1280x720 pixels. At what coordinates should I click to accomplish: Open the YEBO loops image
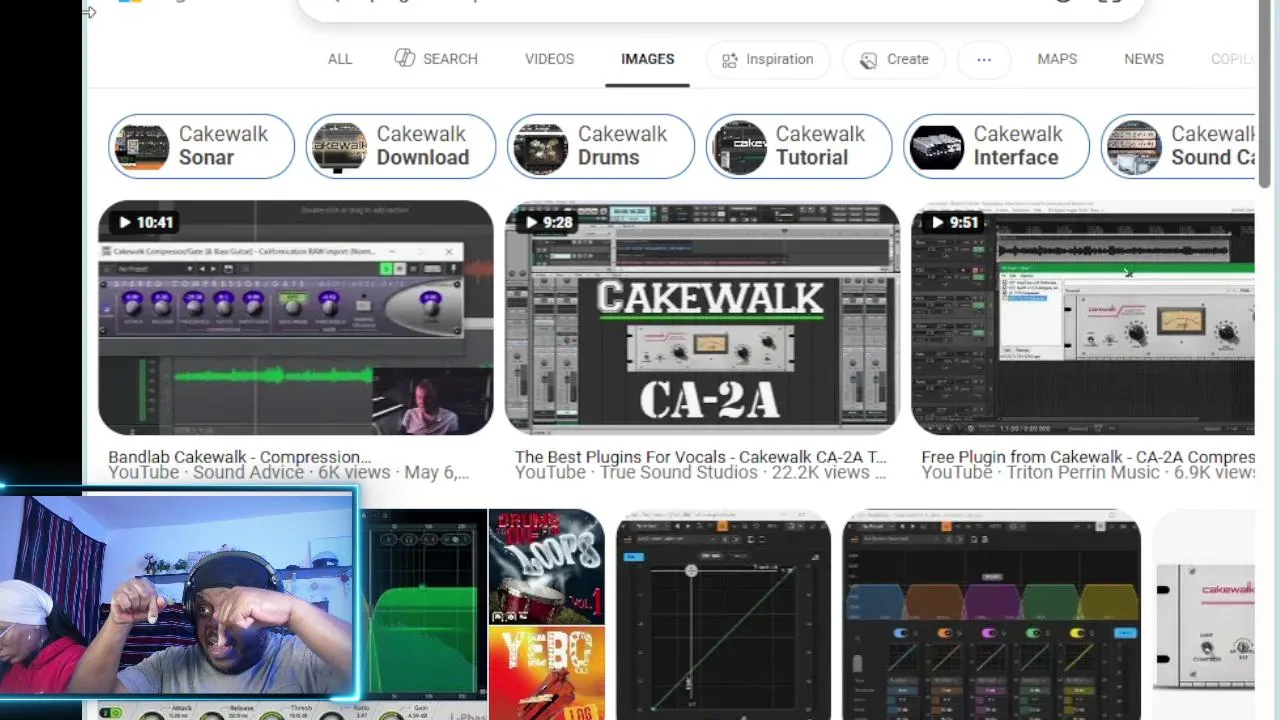click(x=546, y=673)
